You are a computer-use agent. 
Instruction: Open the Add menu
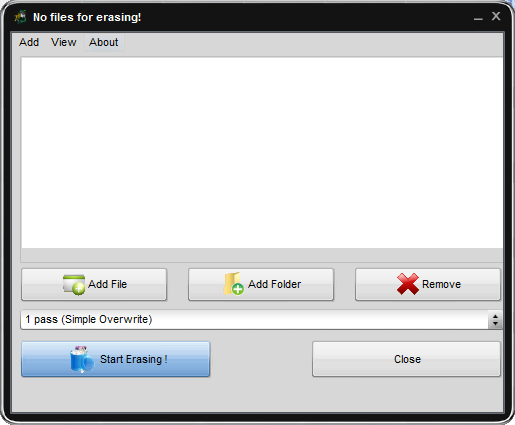(29, 42)
